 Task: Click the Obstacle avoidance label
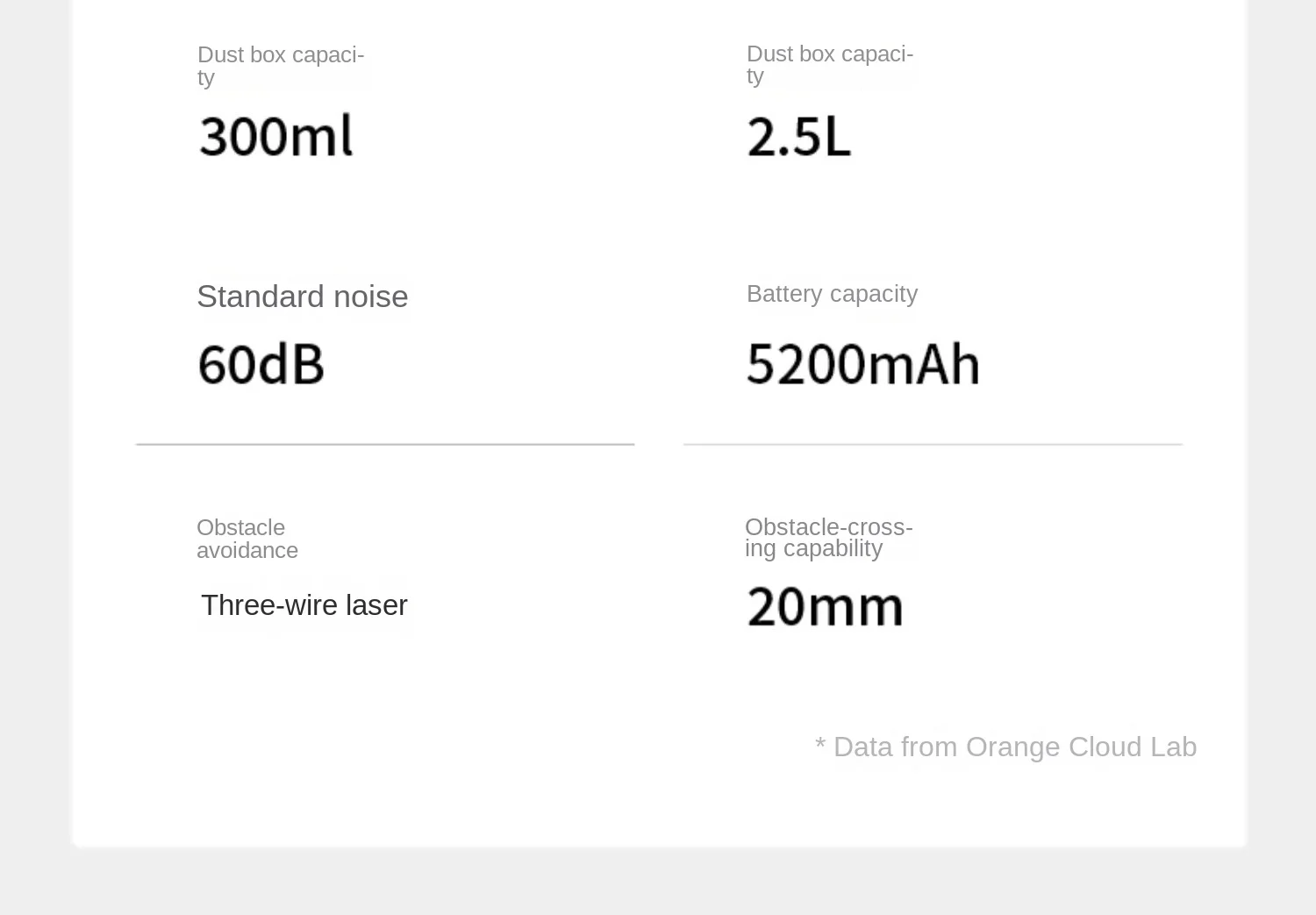247,539
